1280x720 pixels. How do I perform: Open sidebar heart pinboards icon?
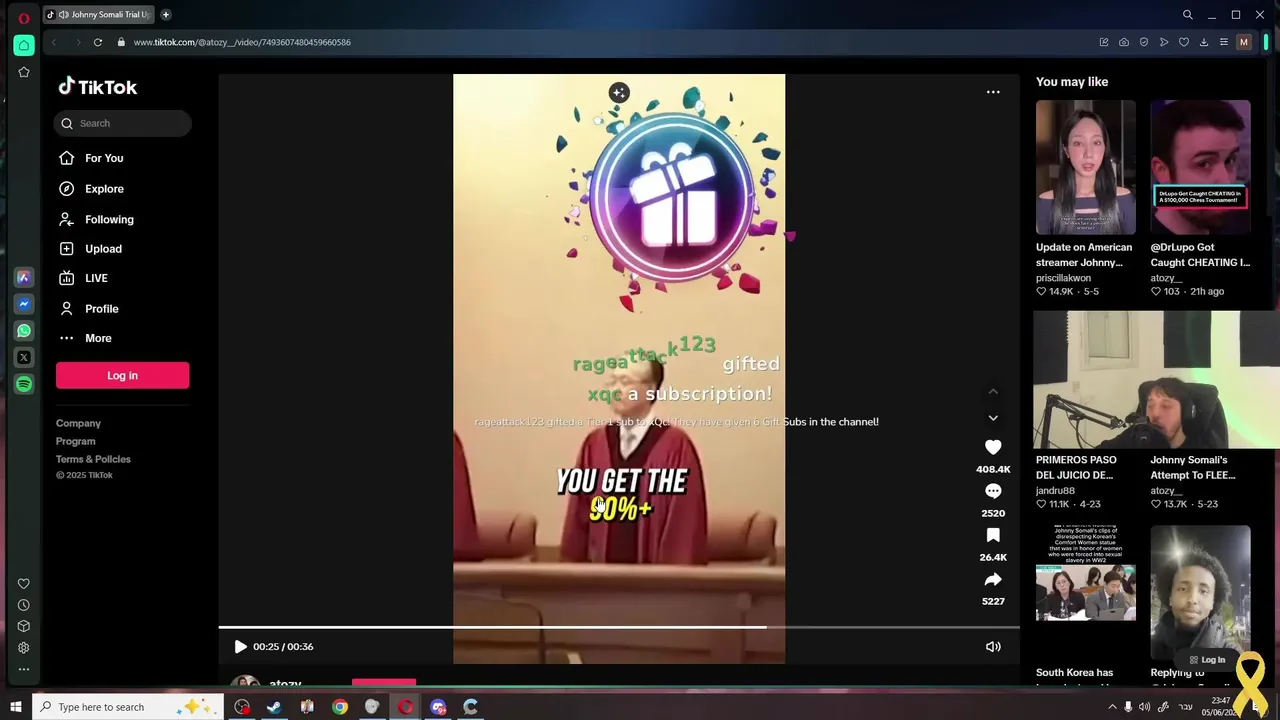coord(24,584)
